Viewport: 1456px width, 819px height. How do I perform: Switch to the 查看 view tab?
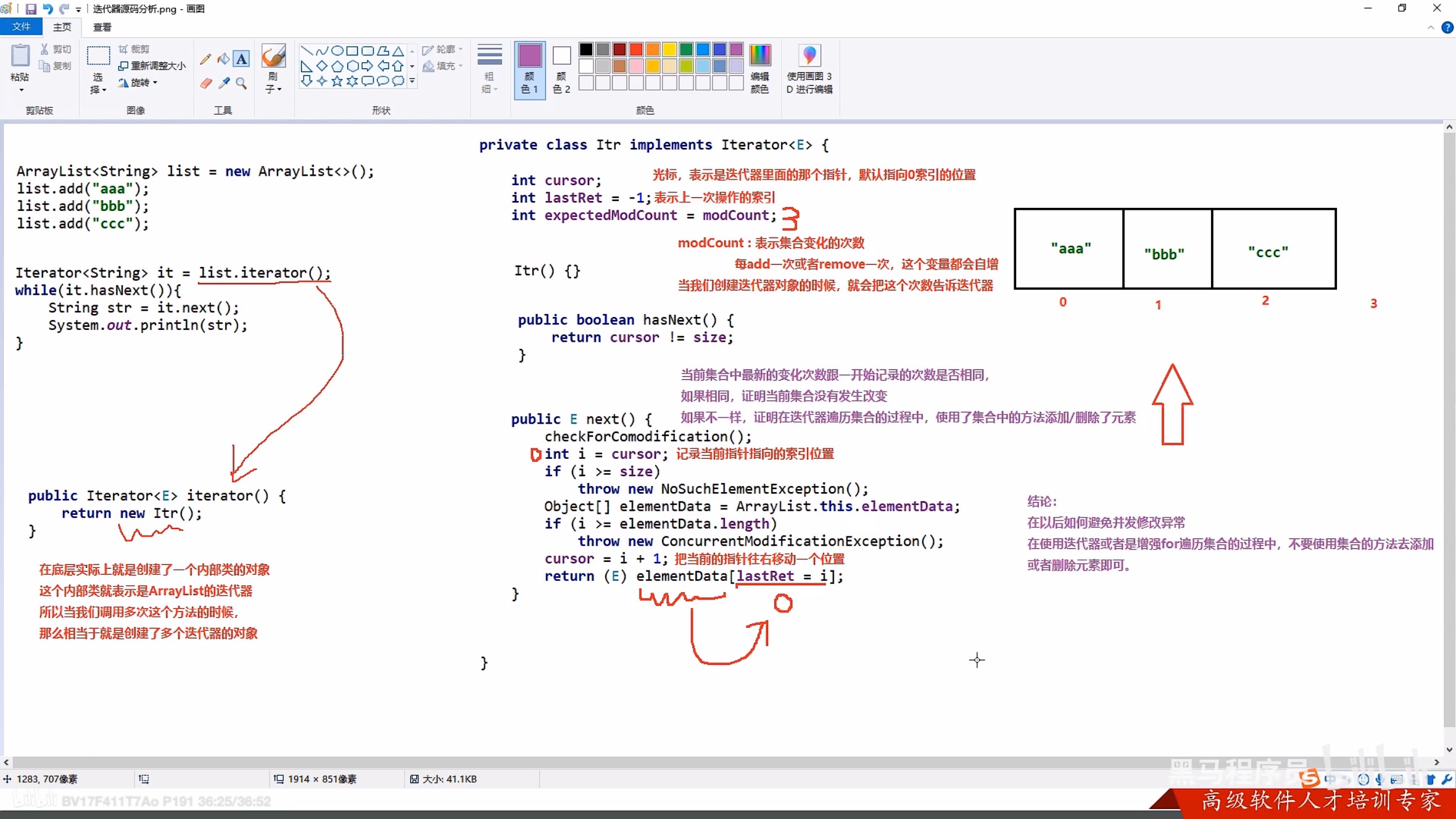point(102,27)
